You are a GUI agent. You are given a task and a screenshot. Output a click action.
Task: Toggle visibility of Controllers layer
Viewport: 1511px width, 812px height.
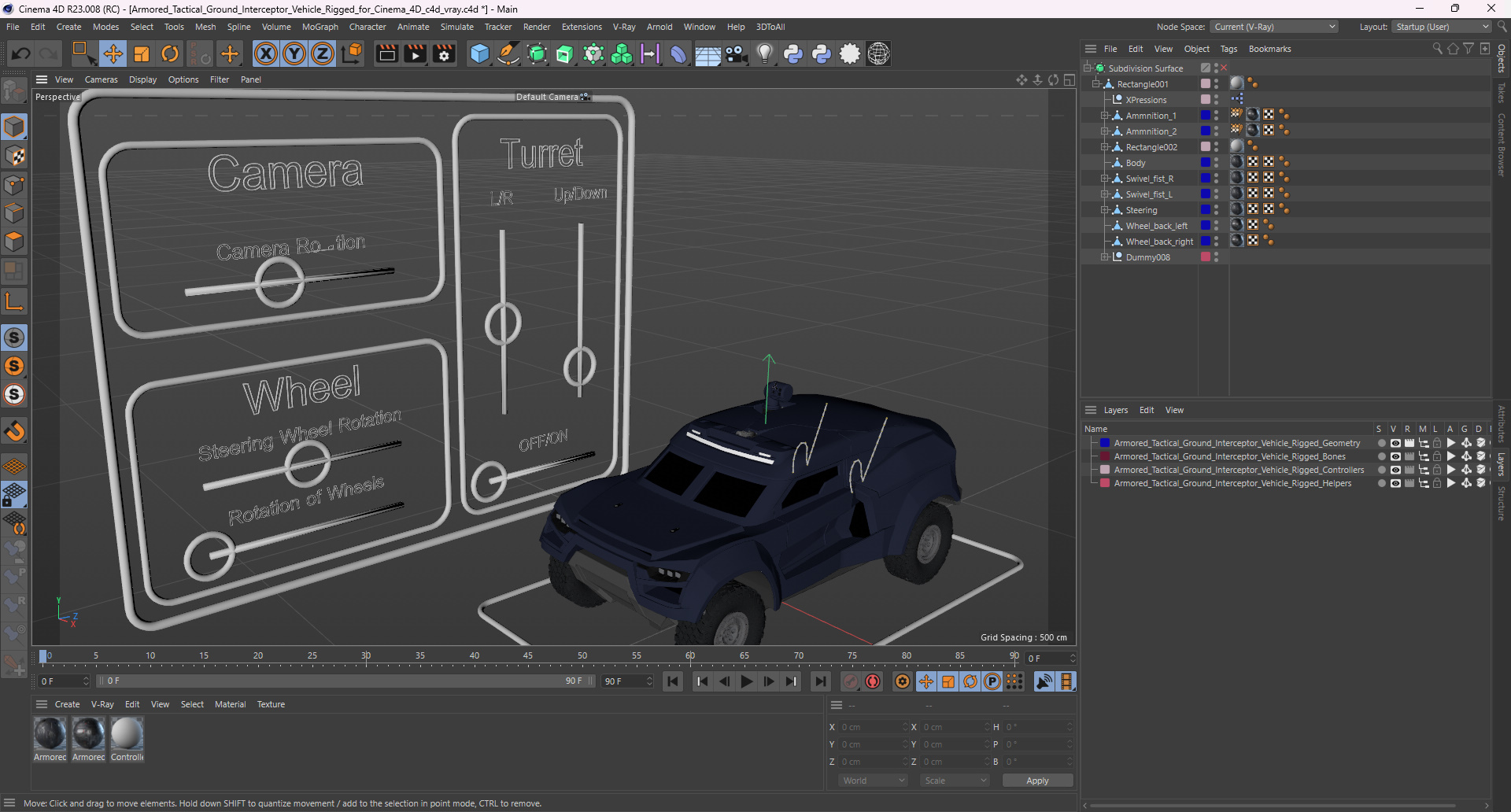(x=1395, y=470)
